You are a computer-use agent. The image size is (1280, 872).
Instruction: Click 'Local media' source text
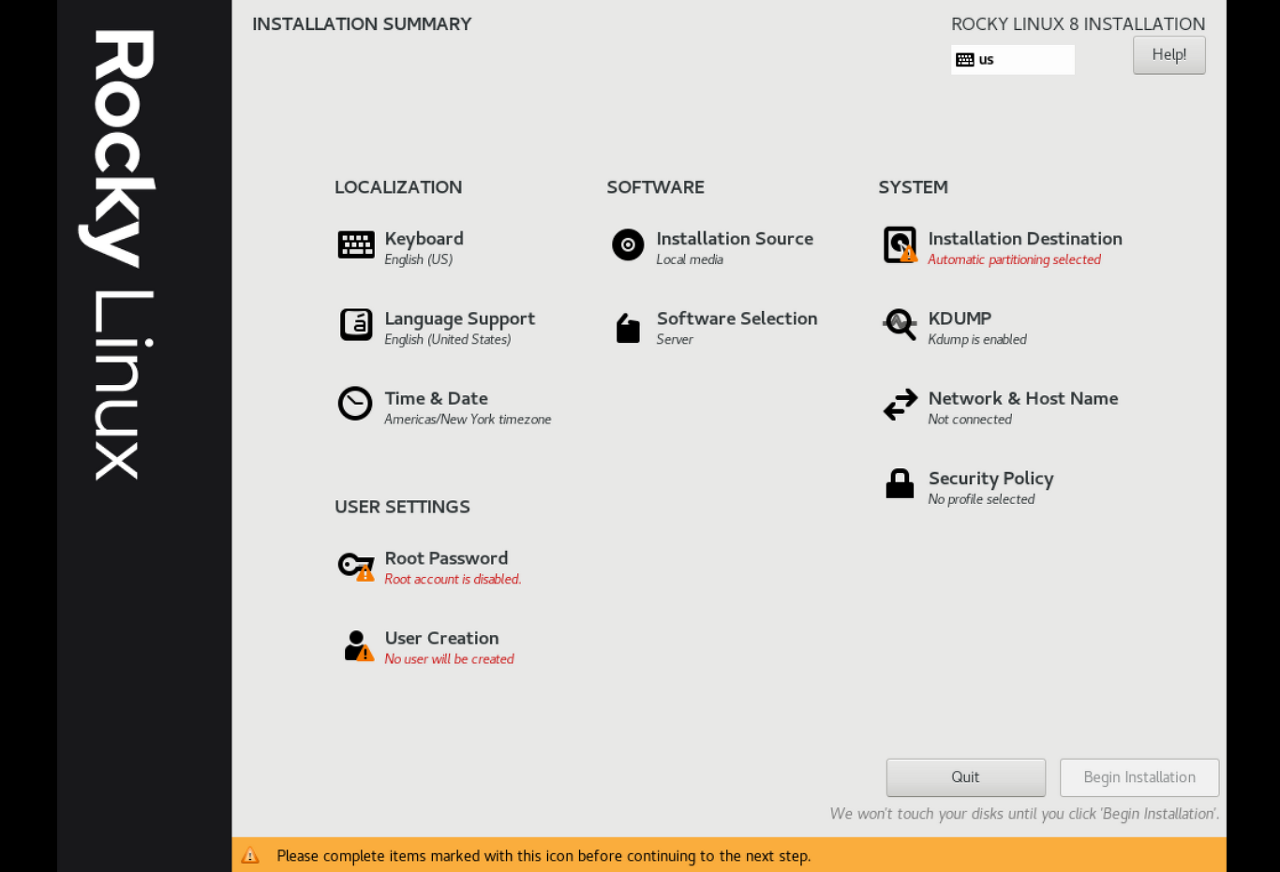coord(689,259)
